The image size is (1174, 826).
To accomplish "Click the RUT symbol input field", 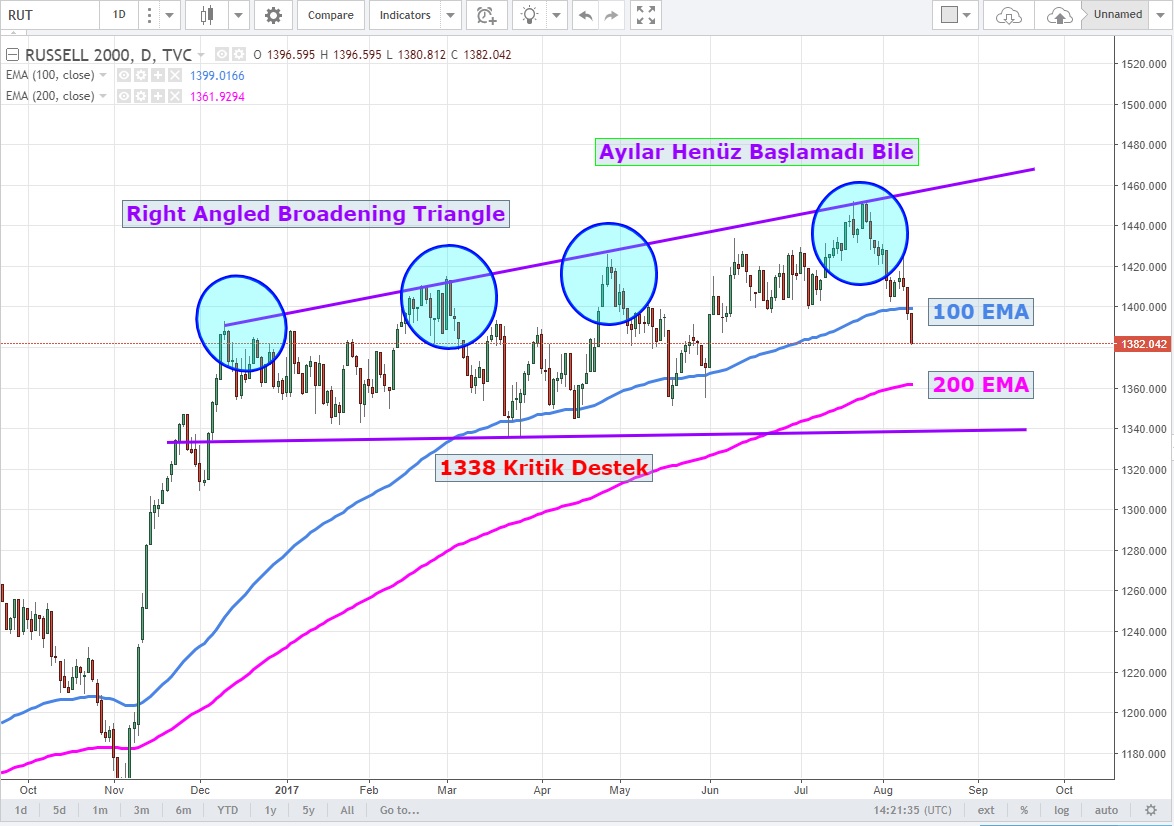I will (x=50, y=15).
